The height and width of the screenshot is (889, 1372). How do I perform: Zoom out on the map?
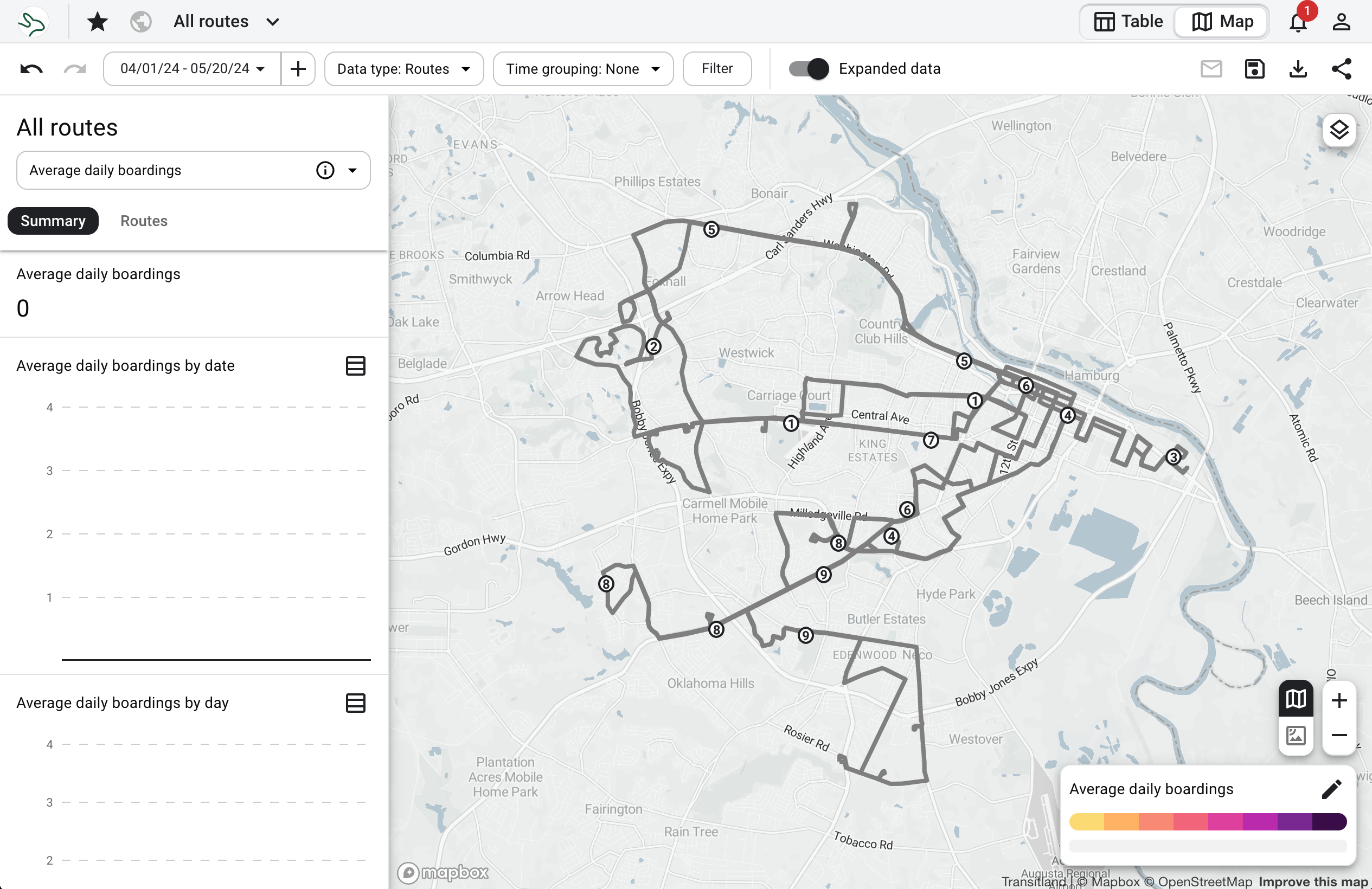tap(1338, 735)
